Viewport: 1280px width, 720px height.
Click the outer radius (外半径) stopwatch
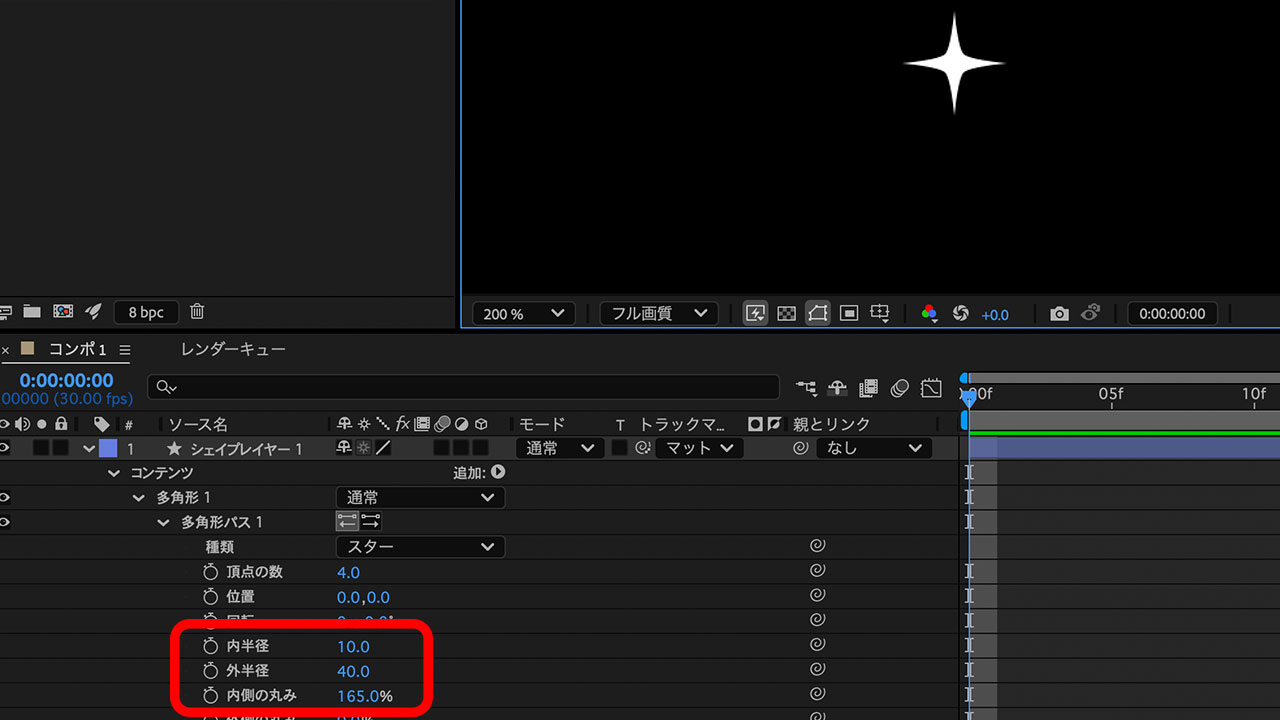click(210, 671)
